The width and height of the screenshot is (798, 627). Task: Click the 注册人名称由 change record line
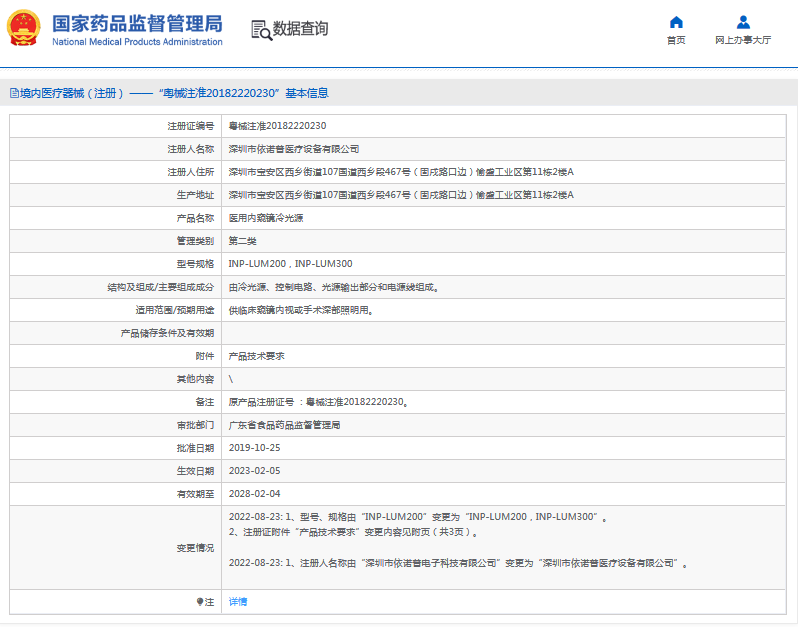tap(458, 563)
